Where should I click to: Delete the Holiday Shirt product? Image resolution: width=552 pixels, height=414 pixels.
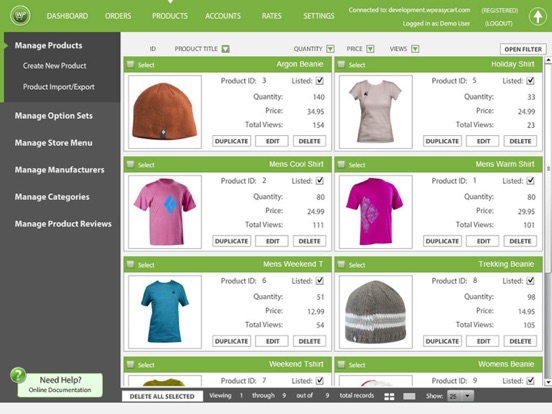pos(520,141)
